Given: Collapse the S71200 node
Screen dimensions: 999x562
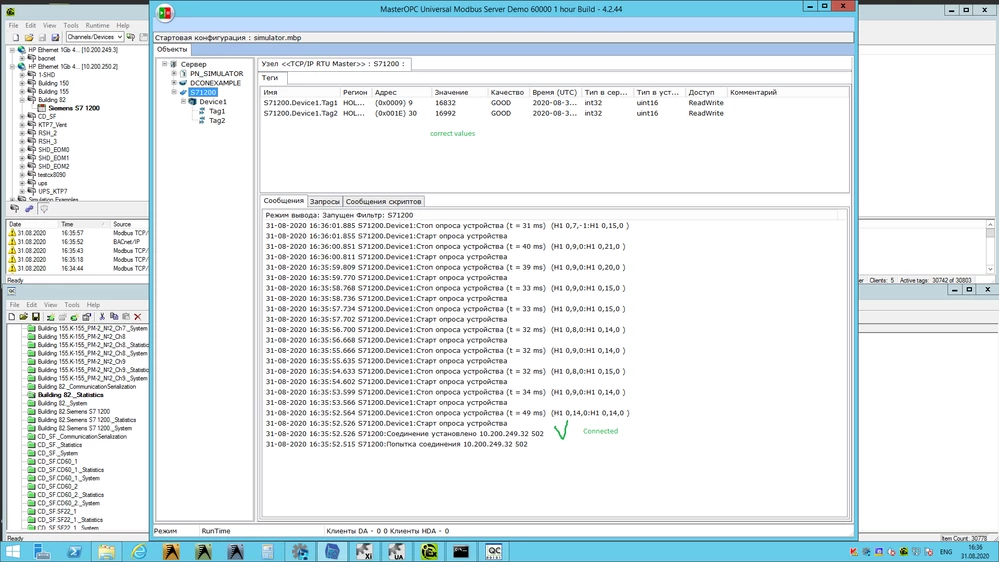Looking at the screenshot, I should (174, 92).
